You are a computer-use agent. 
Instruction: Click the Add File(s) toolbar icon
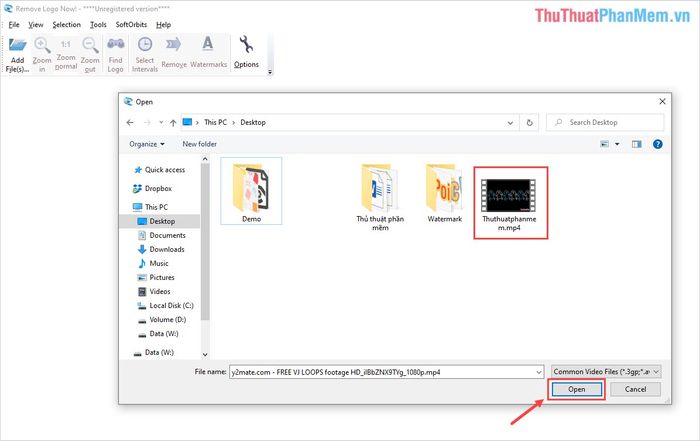(18, 55)
